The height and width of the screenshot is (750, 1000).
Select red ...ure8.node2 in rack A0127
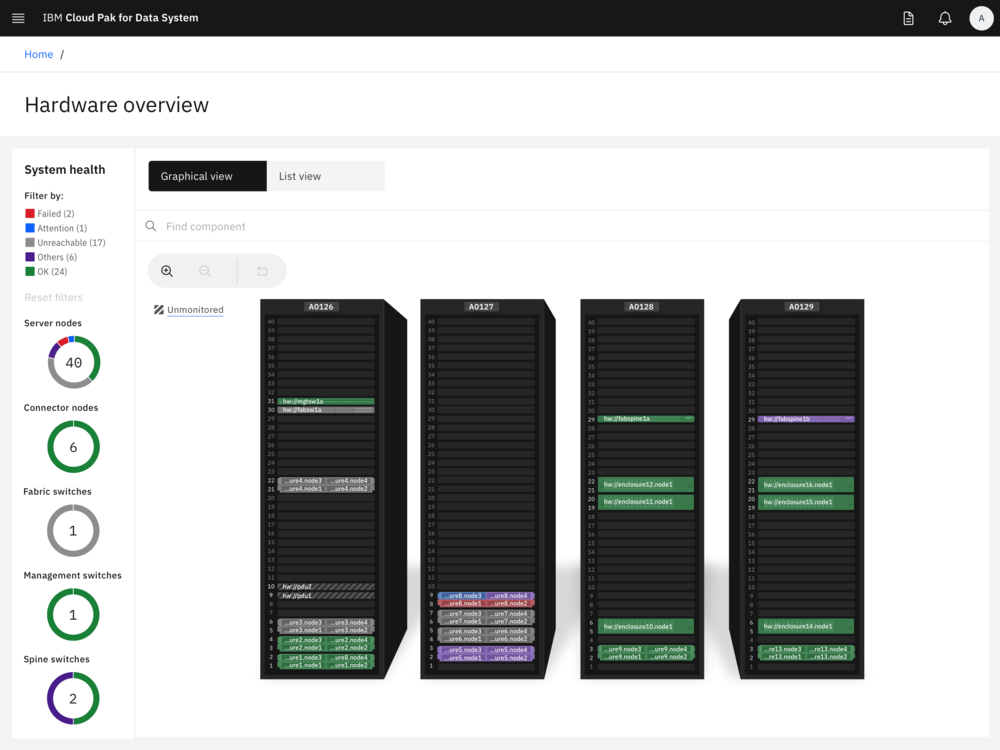point(510,603)
